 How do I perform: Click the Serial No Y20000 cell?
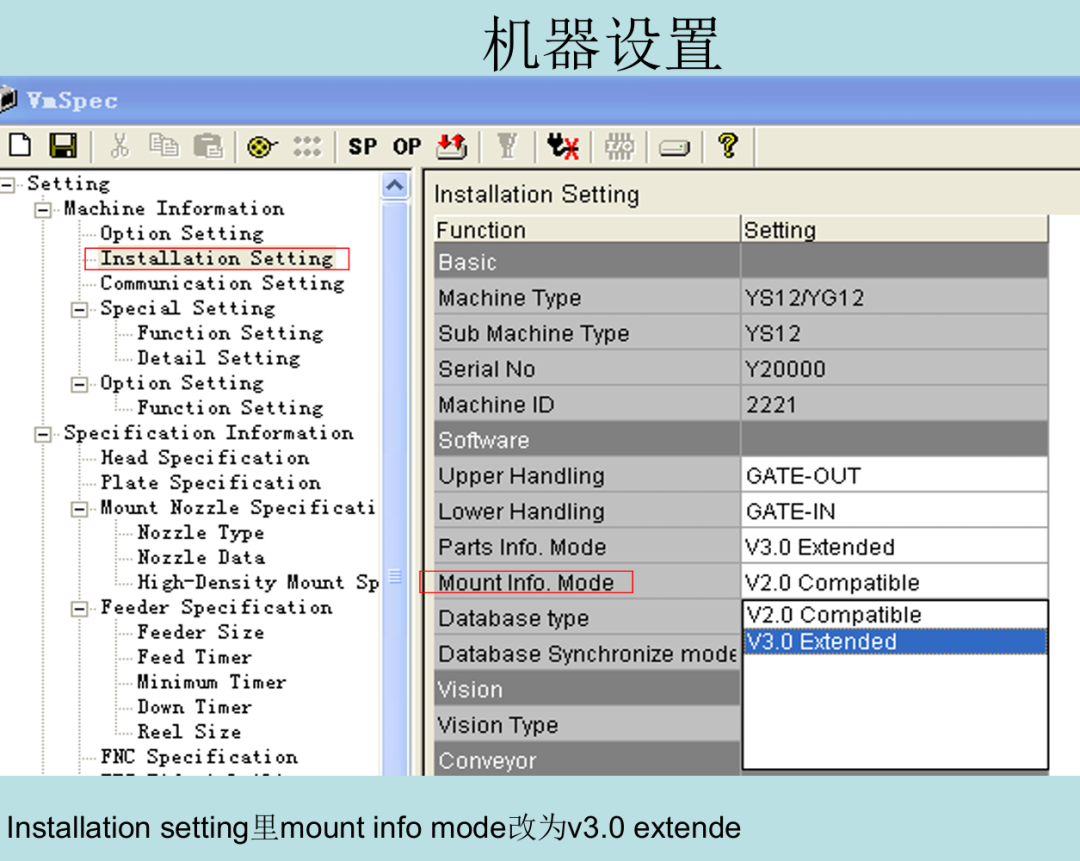point(894,369)
